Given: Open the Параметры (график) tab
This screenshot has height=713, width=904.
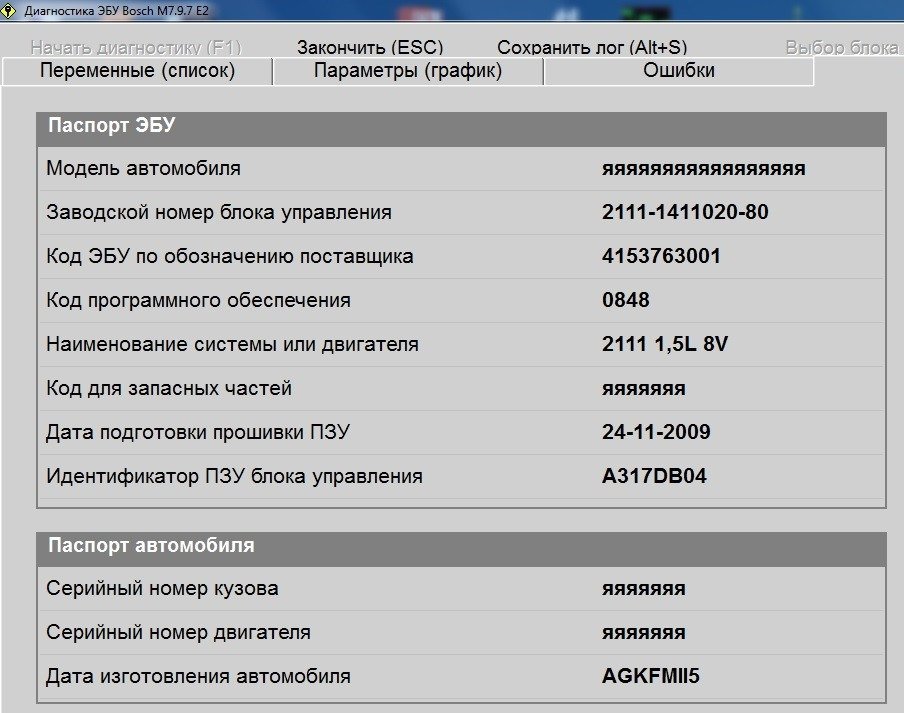Looking at the screenshot, I should click(x=408, y=71).
